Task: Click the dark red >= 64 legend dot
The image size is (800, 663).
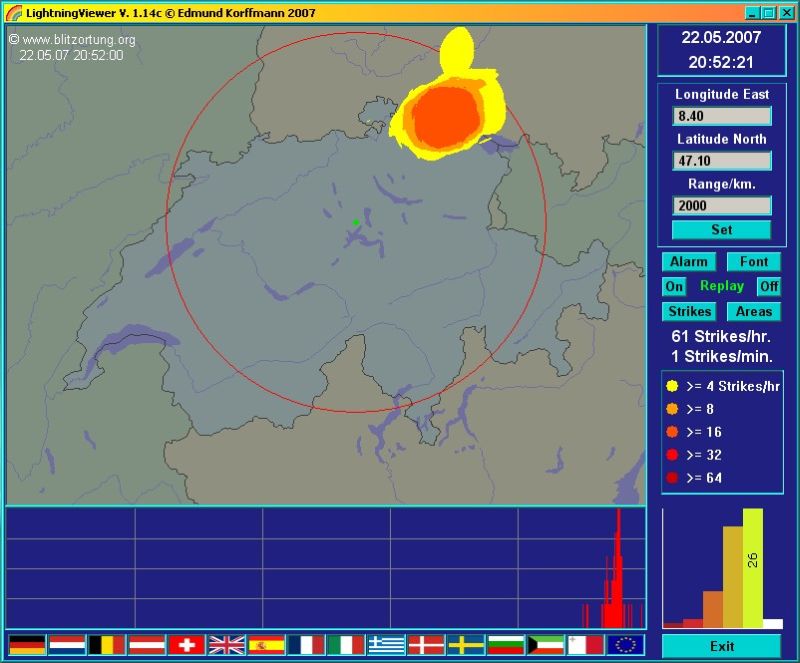Action: pyautogui.click(x=672, y=478)
